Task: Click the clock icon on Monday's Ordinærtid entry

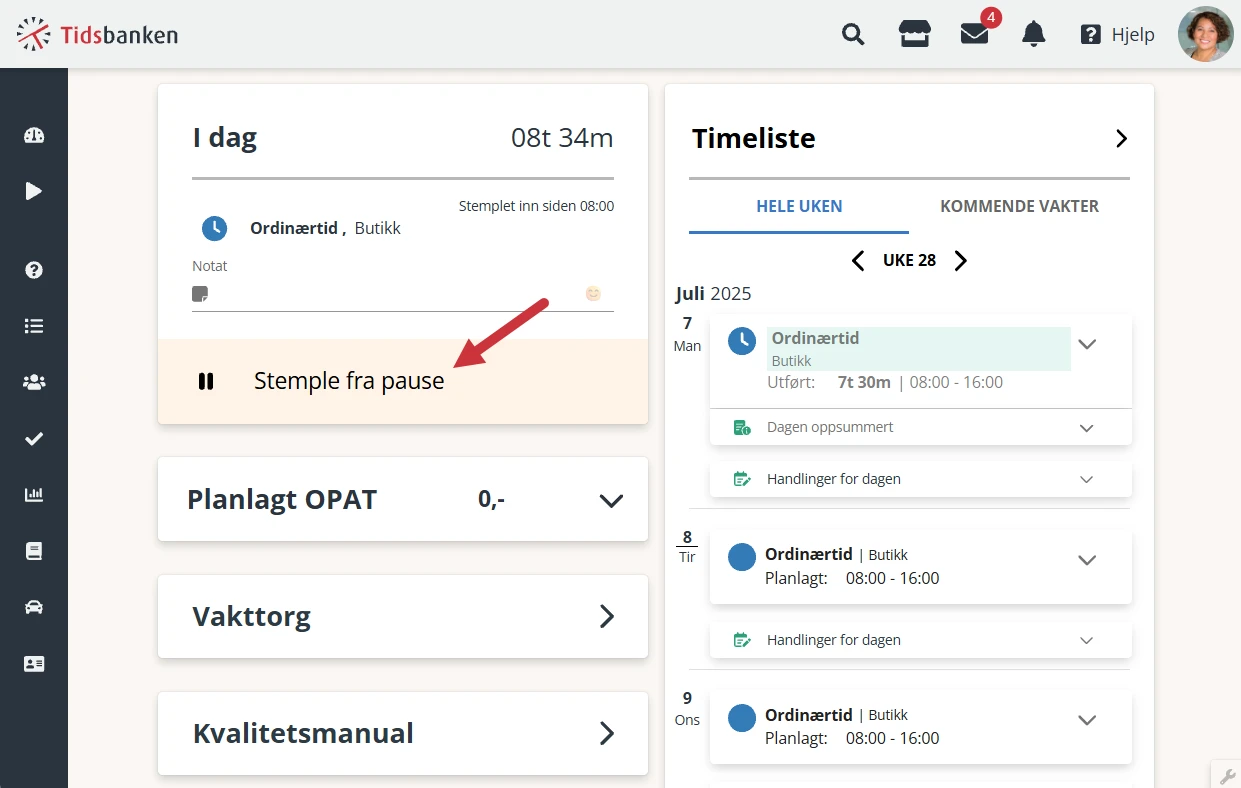Action: 741,341
